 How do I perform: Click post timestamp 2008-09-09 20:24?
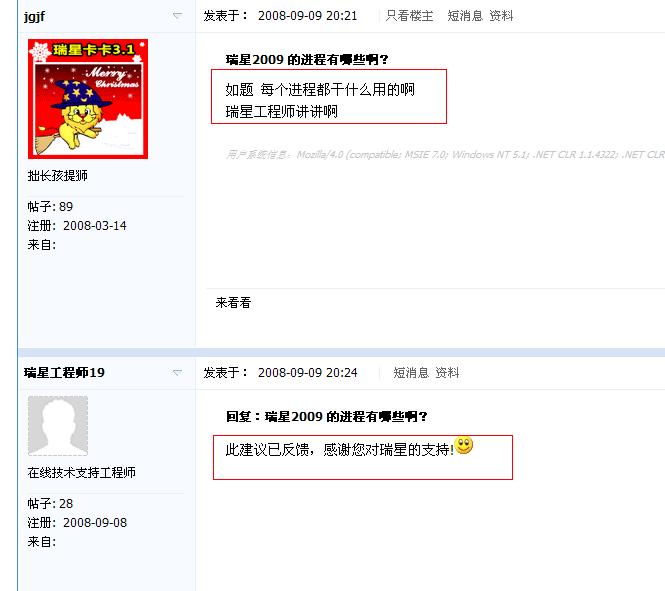(307, 373)
